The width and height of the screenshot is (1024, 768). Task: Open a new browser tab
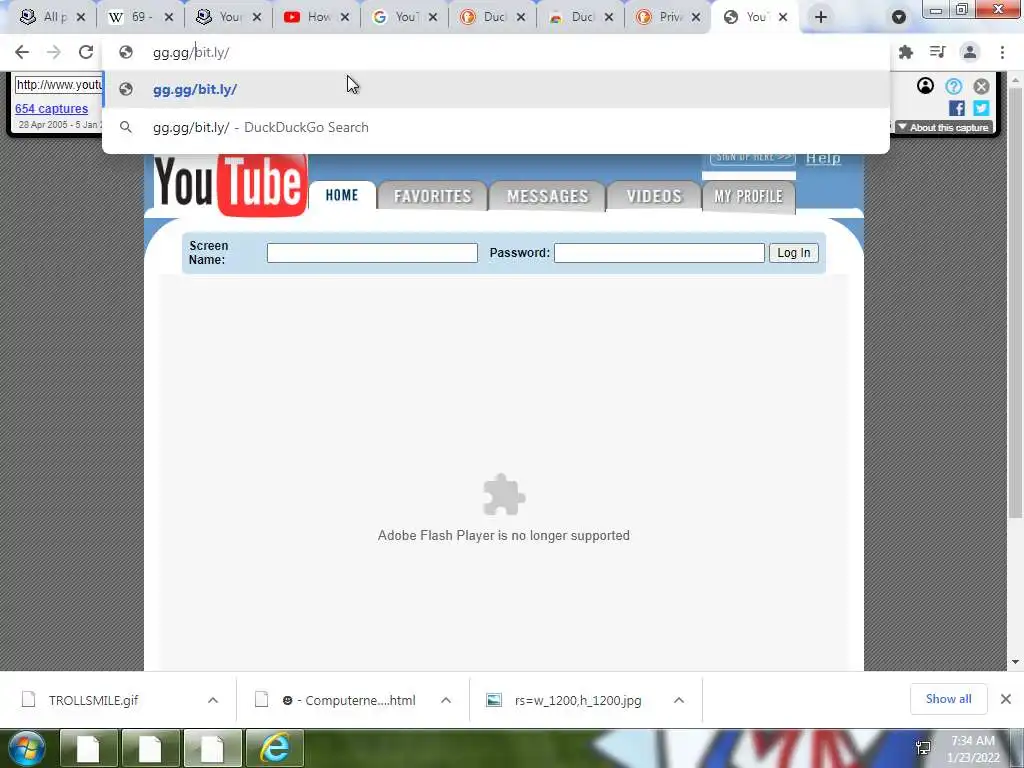[821, 17]
